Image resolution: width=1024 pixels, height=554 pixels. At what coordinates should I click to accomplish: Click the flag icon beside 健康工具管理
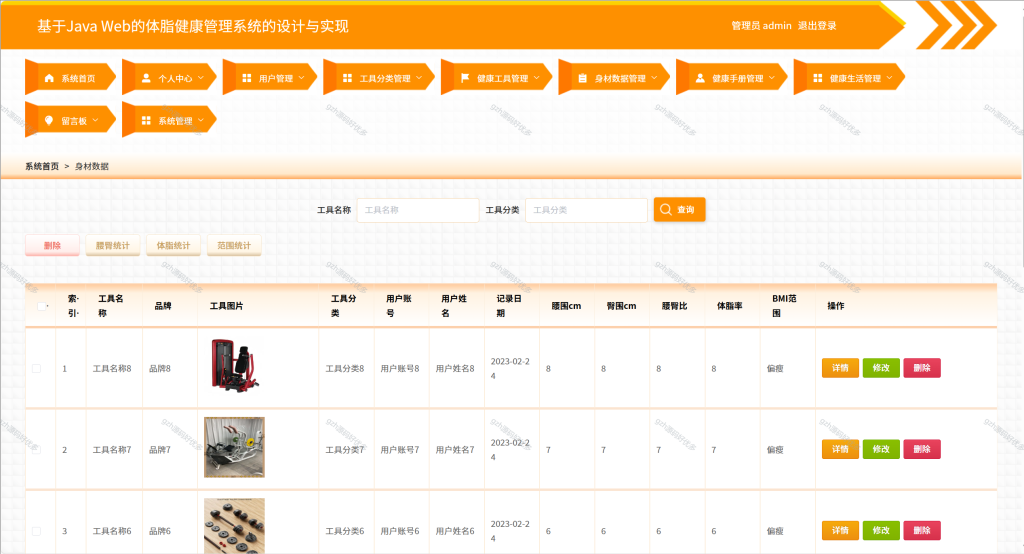coord(465,78)
